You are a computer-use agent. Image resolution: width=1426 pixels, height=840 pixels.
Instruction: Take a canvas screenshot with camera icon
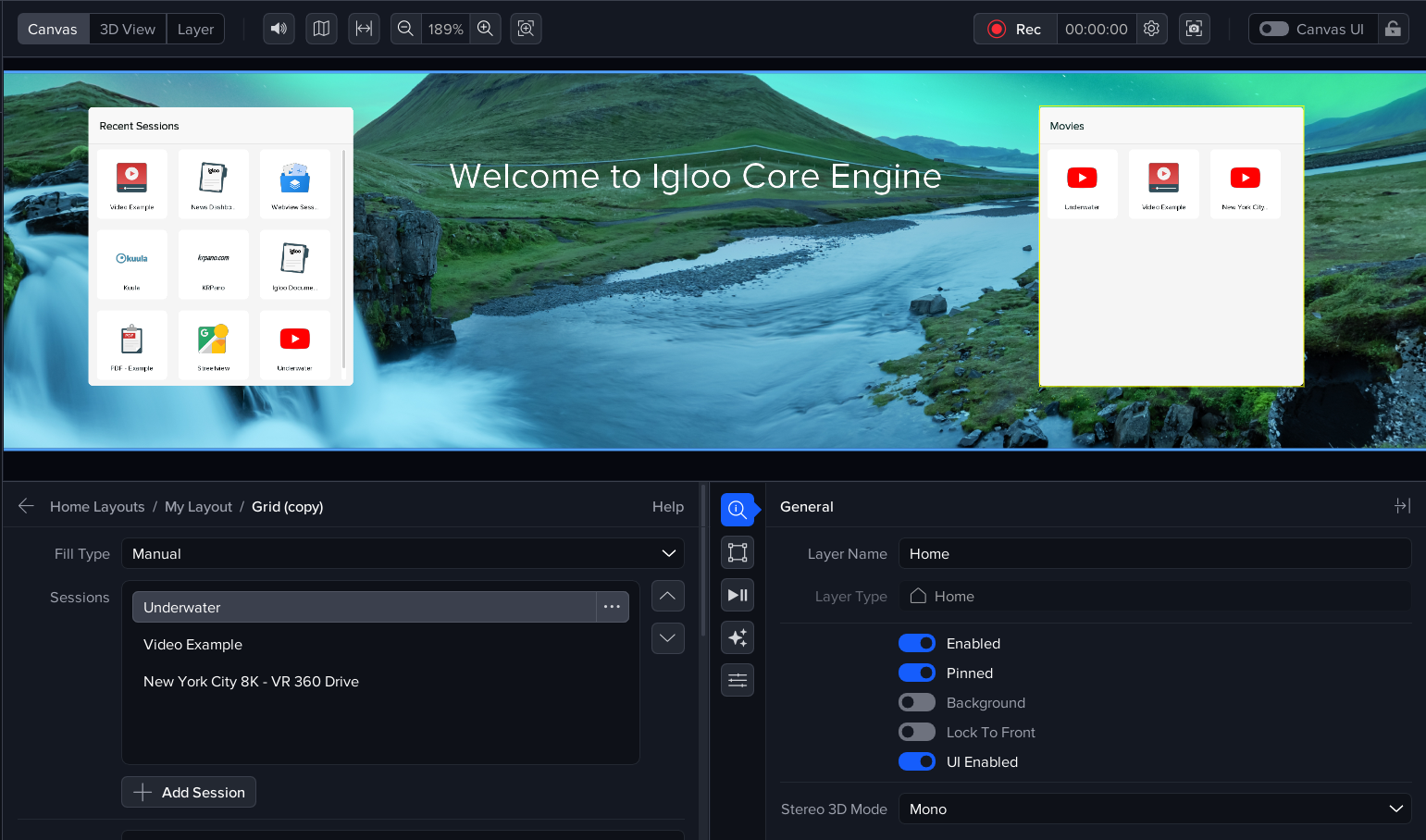click(x=1194, y=29)
